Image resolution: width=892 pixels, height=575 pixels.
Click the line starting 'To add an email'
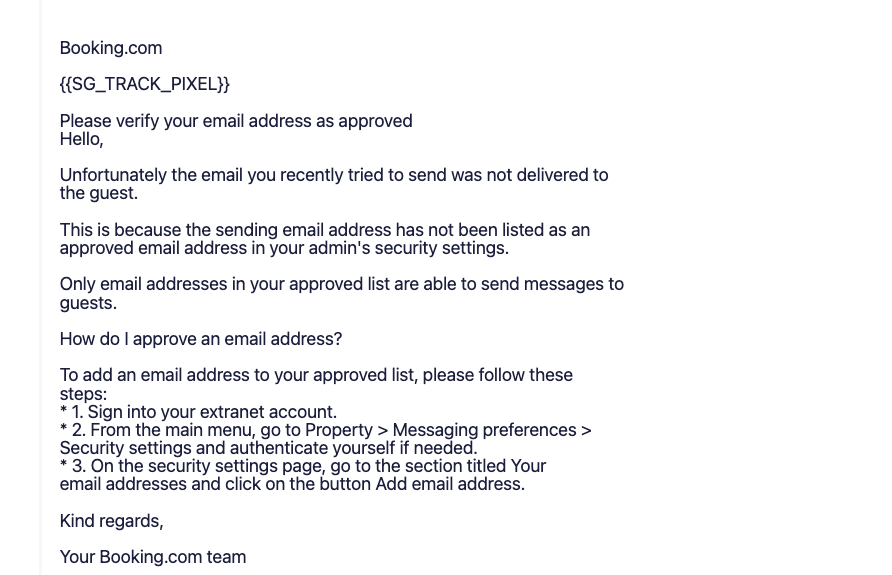316,375
